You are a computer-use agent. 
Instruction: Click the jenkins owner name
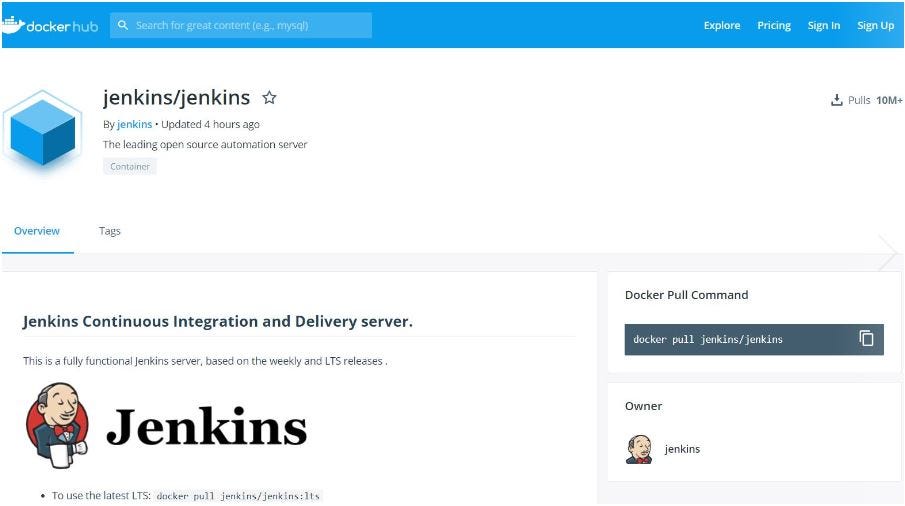[x=682, y=449]
